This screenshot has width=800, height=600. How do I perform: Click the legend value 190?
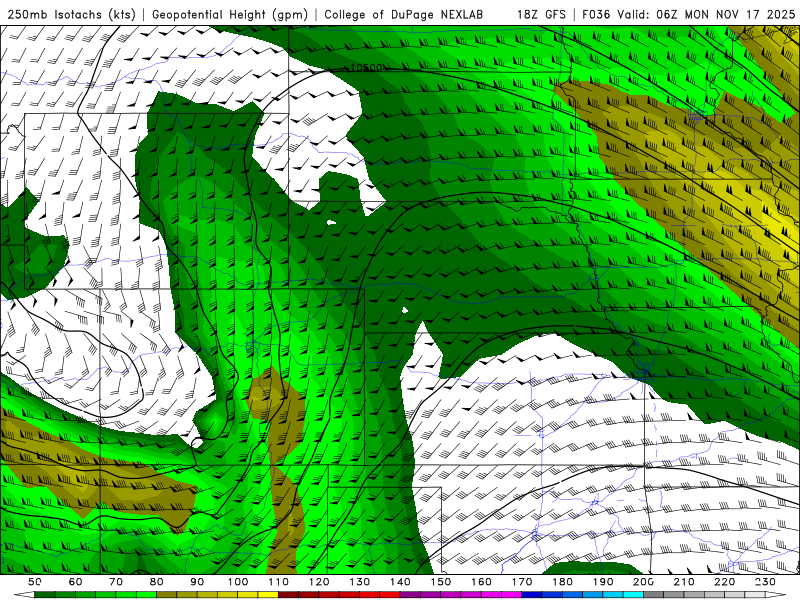tap(603, 582)
